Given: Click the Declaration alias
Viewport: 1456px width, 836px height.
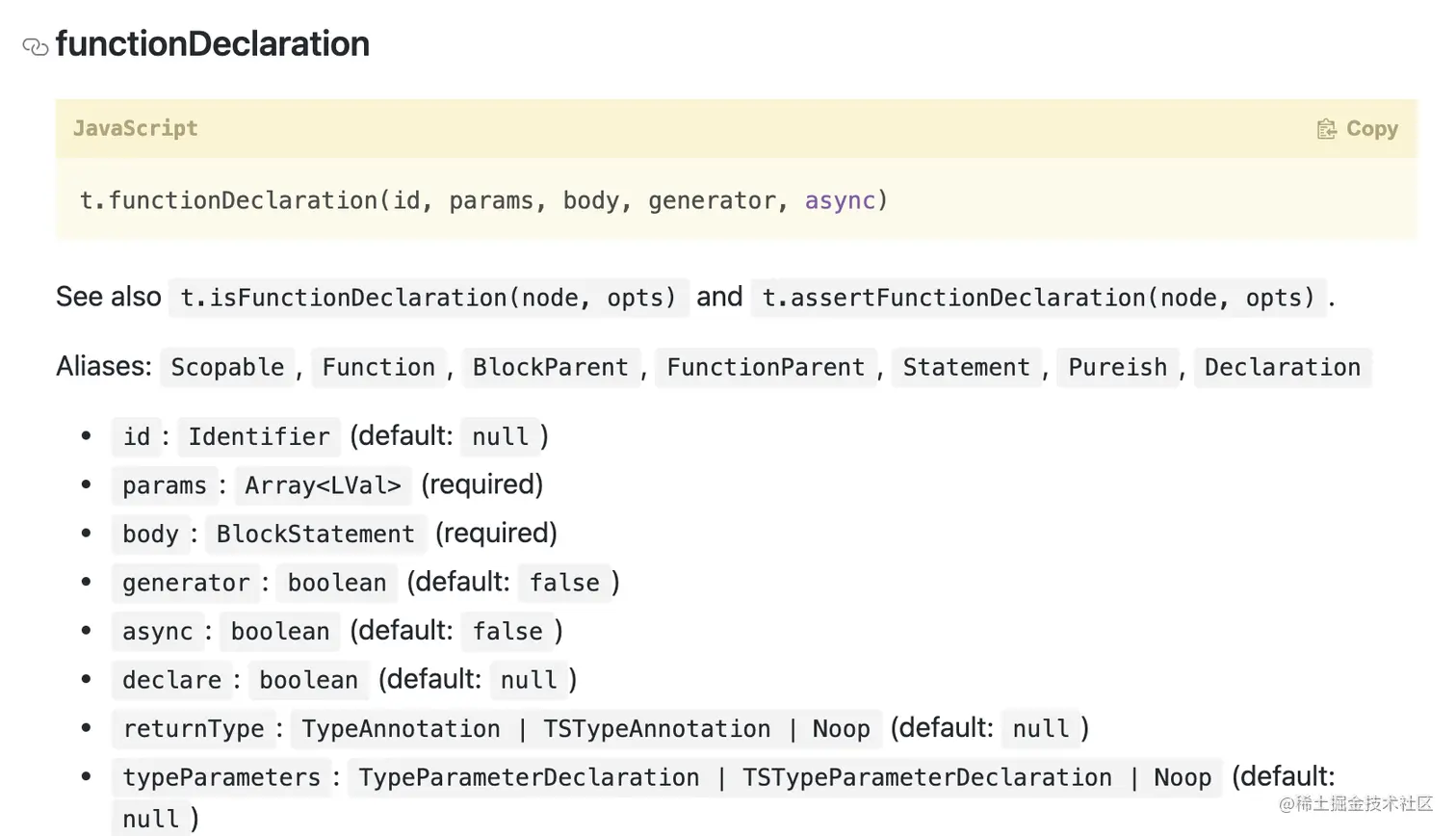Looking at the screenshot, I should click(1282, 368).
